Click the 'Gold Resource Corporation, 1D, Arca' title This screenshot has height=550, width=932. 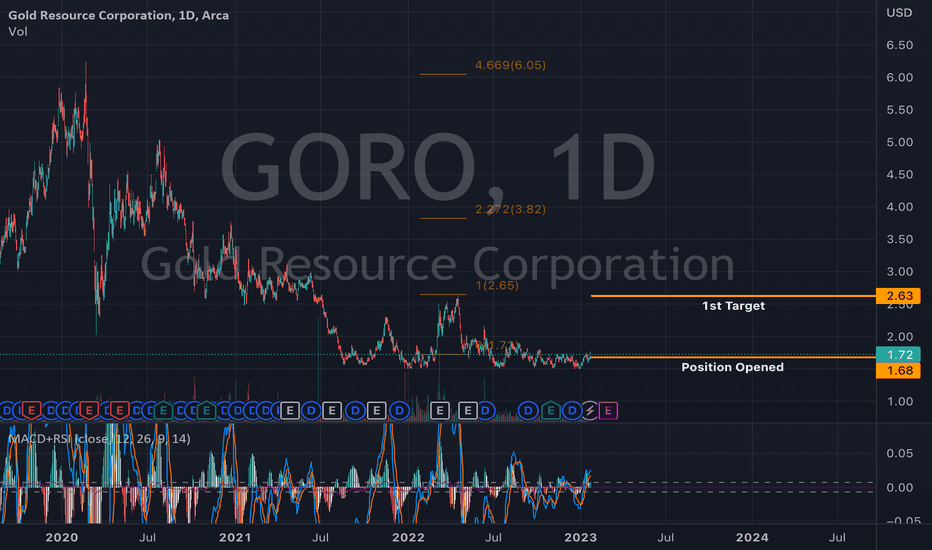tap(118, 15)
